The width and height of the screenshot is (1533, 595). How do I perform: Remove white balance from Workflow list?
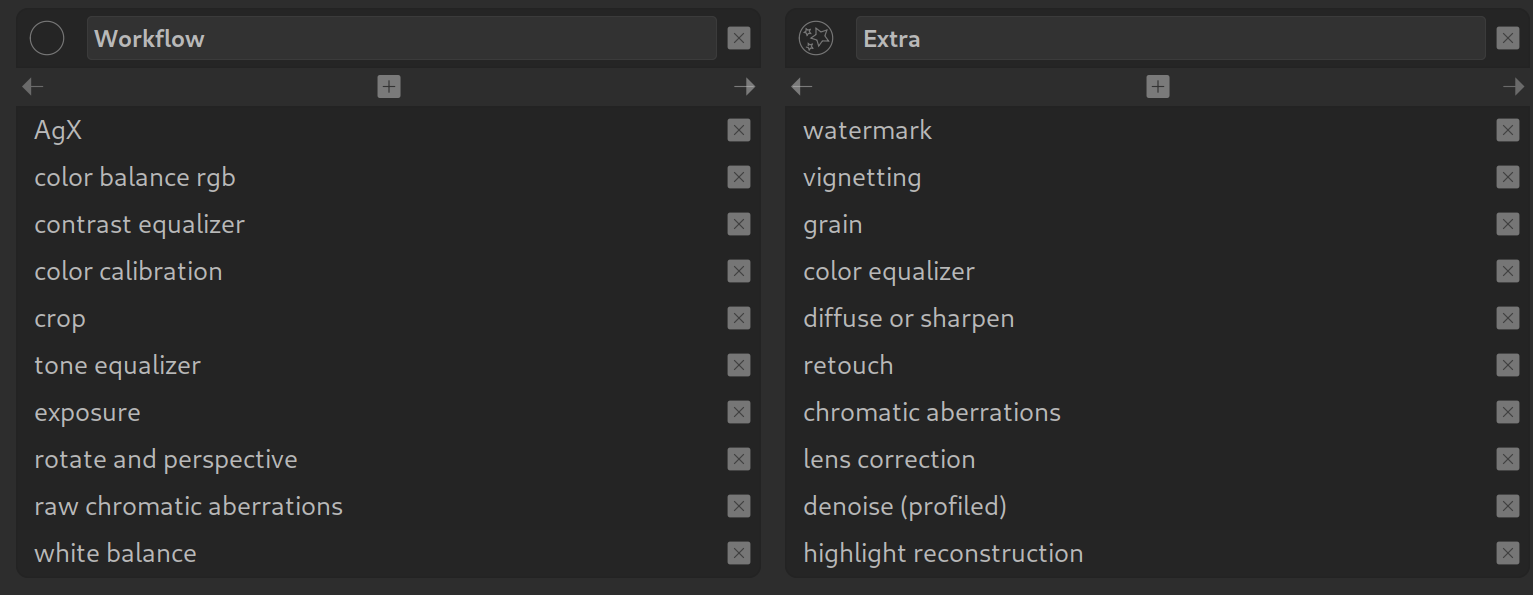pyautogui.click(x=739, y=553)
